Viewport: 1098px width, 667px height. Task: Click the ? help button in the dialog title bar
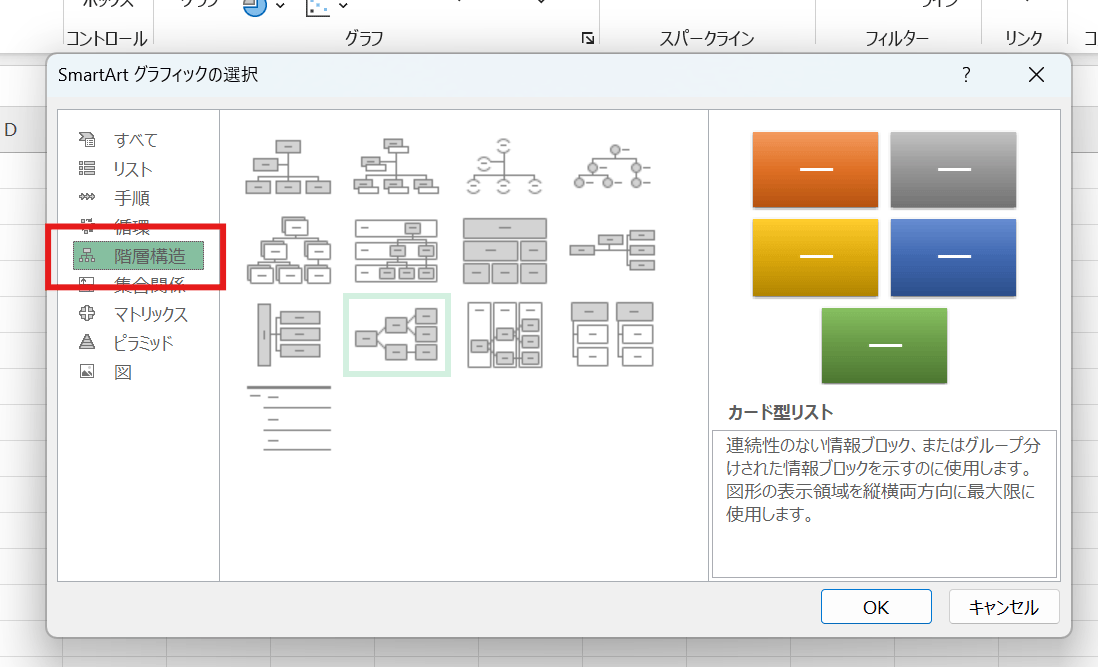point(966,75)
